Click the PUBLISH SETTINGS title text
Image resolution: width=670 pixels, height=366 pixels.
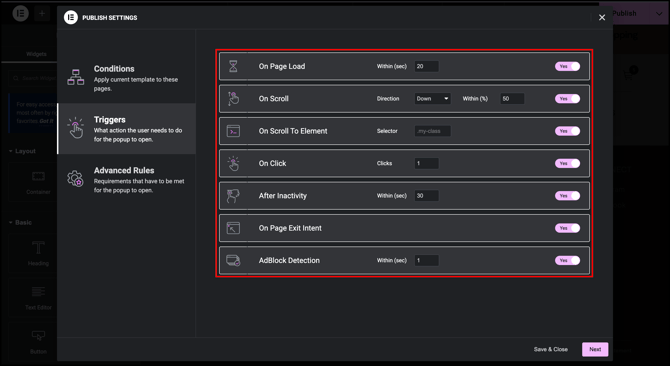coord(110,18)
